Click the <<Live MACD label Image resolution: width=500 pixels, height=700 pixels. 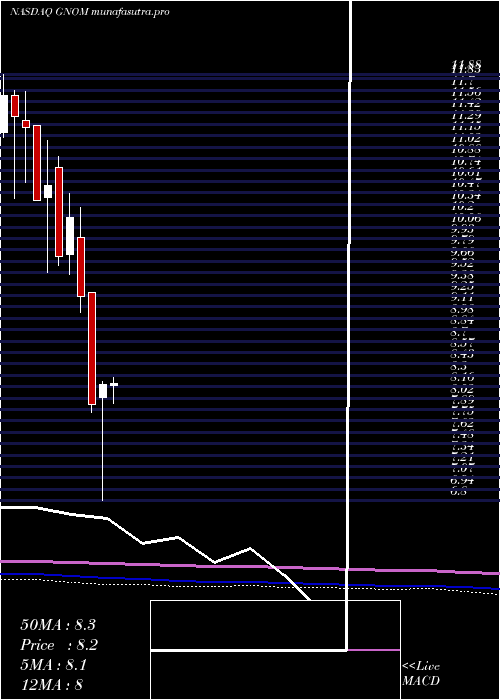point(421,673)
